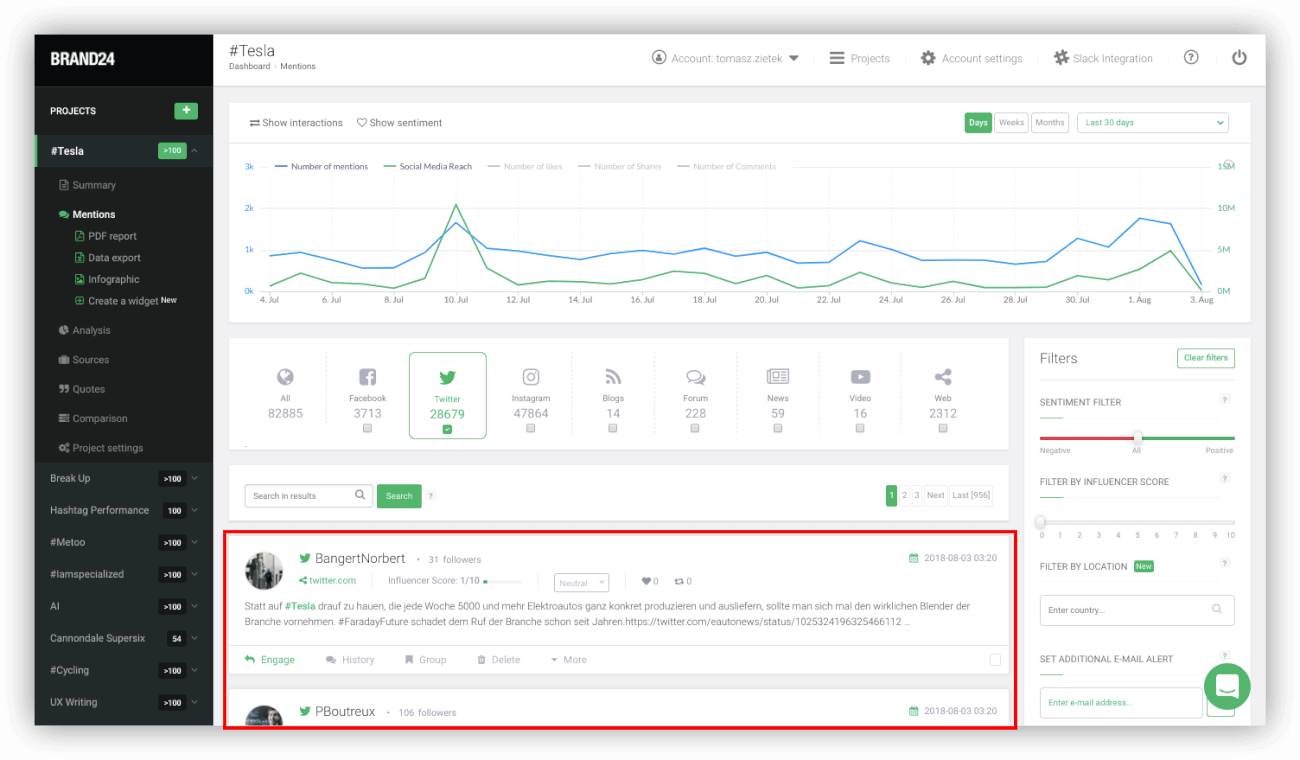Go to Next results page
This screenshot has width=1300, height=760.
click(x=935, y=495)
